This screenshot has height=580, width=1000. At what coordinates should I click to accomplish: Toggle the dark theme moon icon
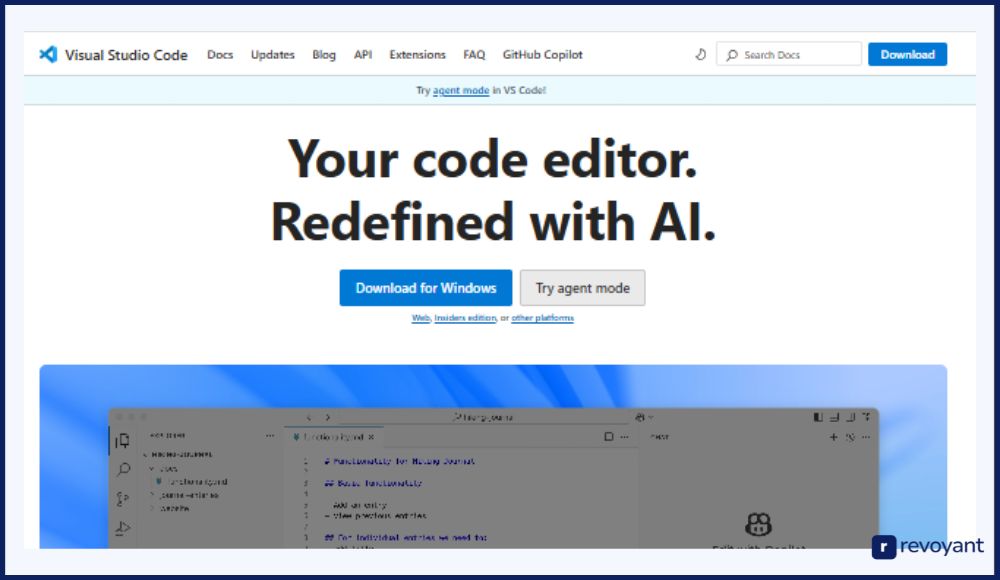(x=700, y=55)
